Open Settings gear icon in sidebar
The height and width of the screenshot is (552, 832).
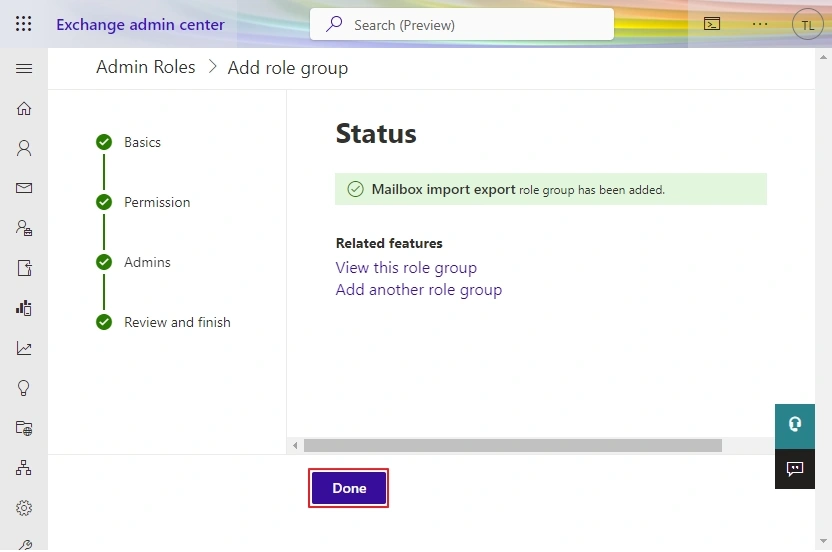click(x=24, y=508)
